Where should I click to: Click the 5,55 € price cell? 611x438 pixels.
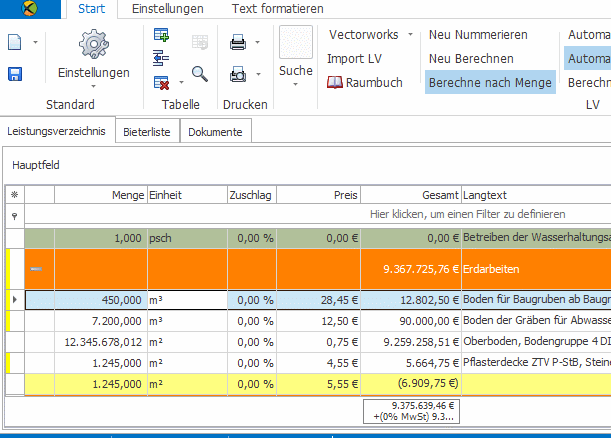pyautogui.click(x=318, y=384)
